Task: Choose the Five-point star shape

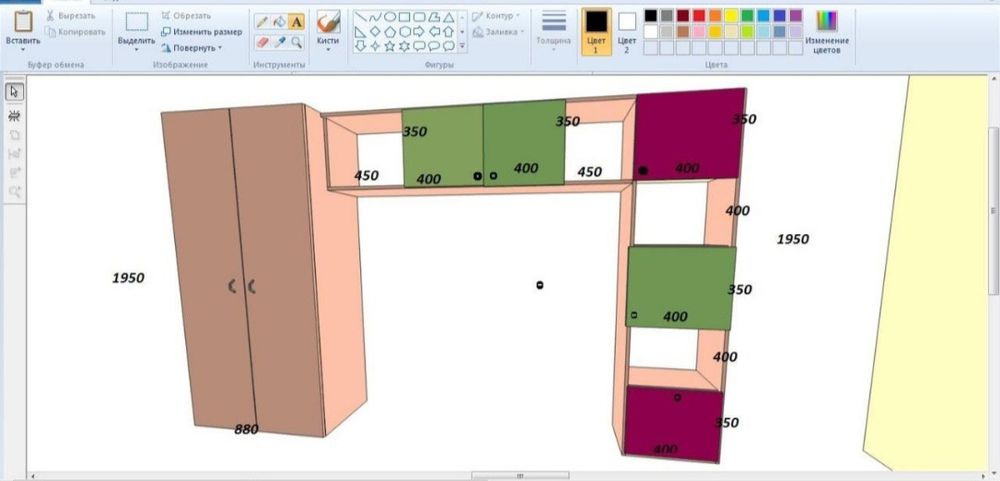Action: coord(390,46)
